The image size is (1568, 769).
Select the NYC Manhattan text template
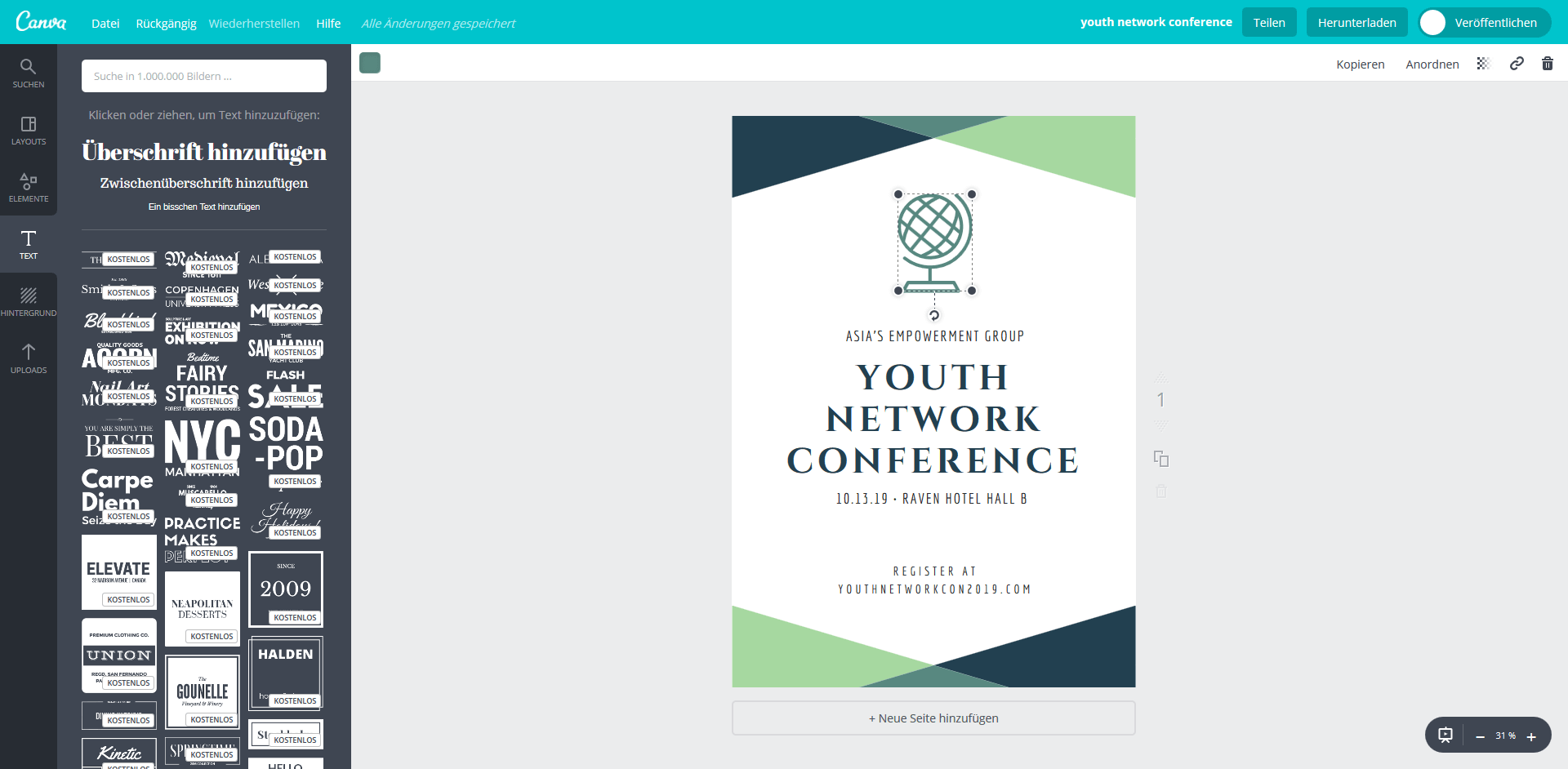tap(203, 448)
